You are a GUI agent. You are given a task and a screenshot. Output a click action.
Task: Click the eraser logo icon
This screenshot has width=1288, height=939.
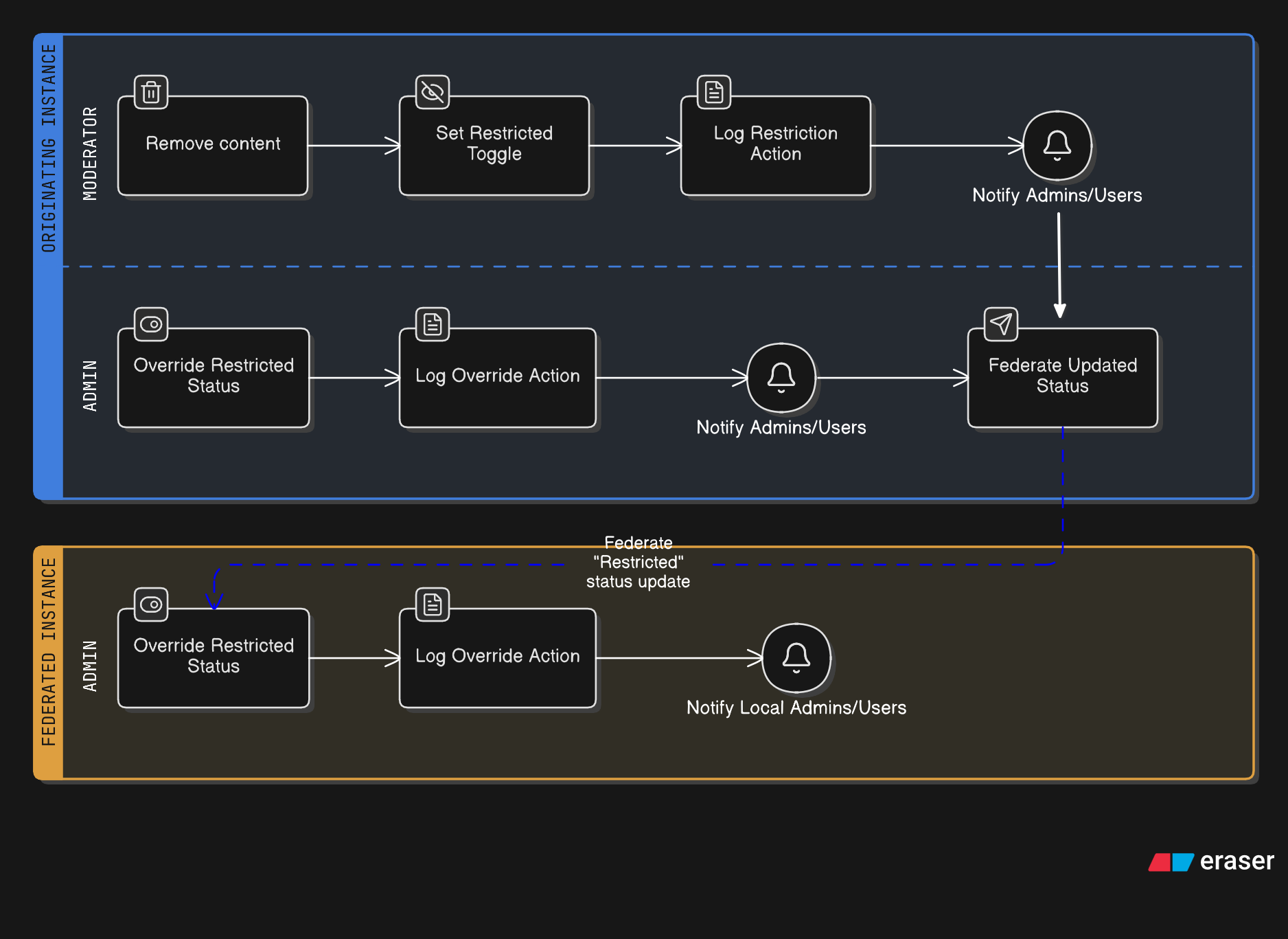(x=1171, y=862)
